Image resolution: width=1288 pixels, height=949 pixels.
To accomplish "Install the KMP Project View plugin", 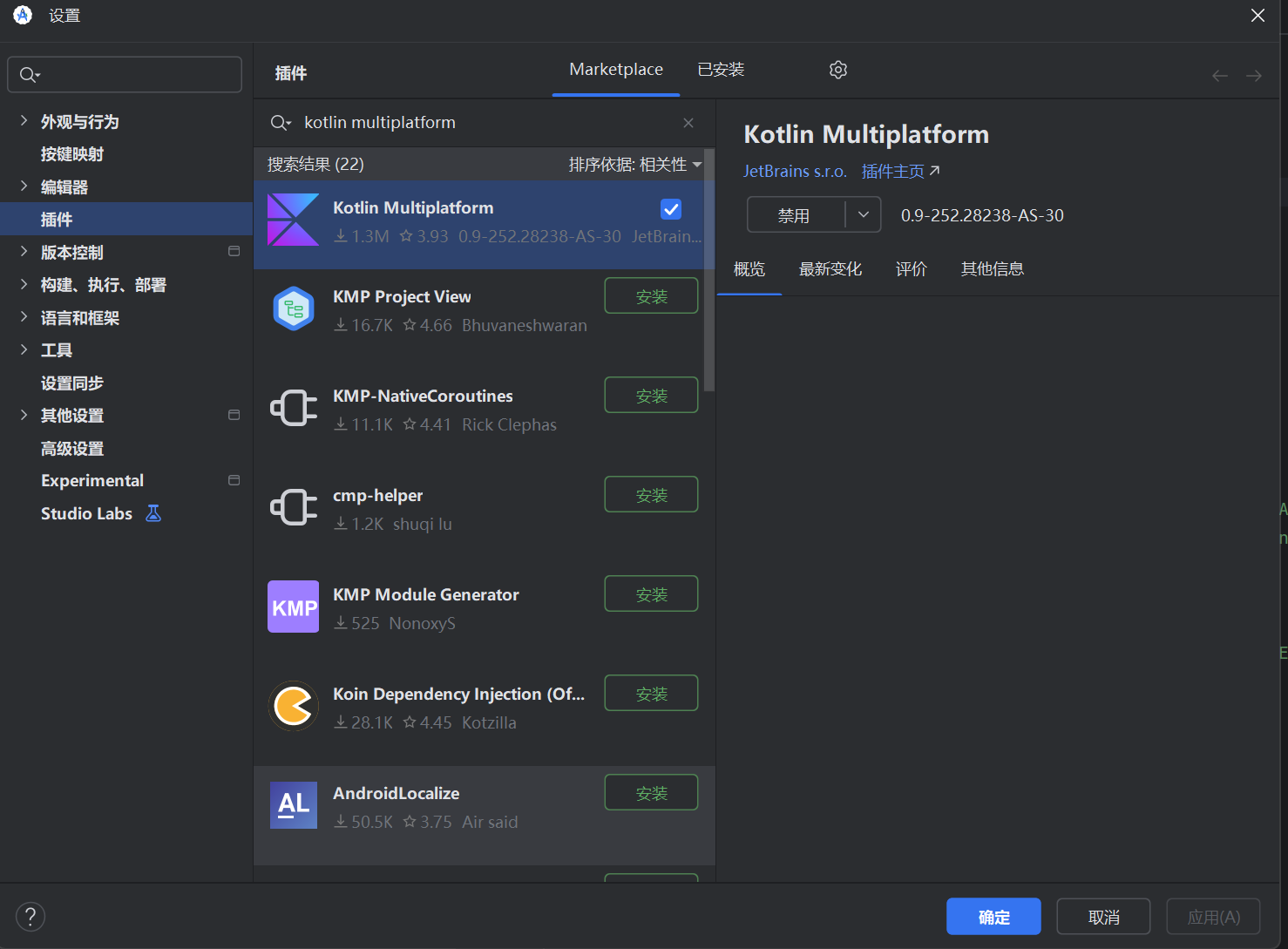I will tap(652, 296).
